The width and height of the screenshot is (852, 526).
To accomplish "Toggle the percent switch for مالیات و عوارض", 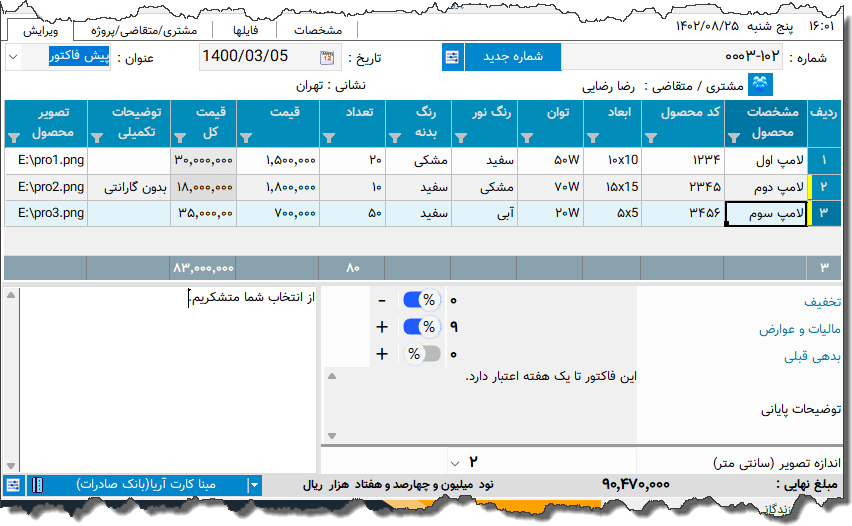I will click(x=422, y=327).
